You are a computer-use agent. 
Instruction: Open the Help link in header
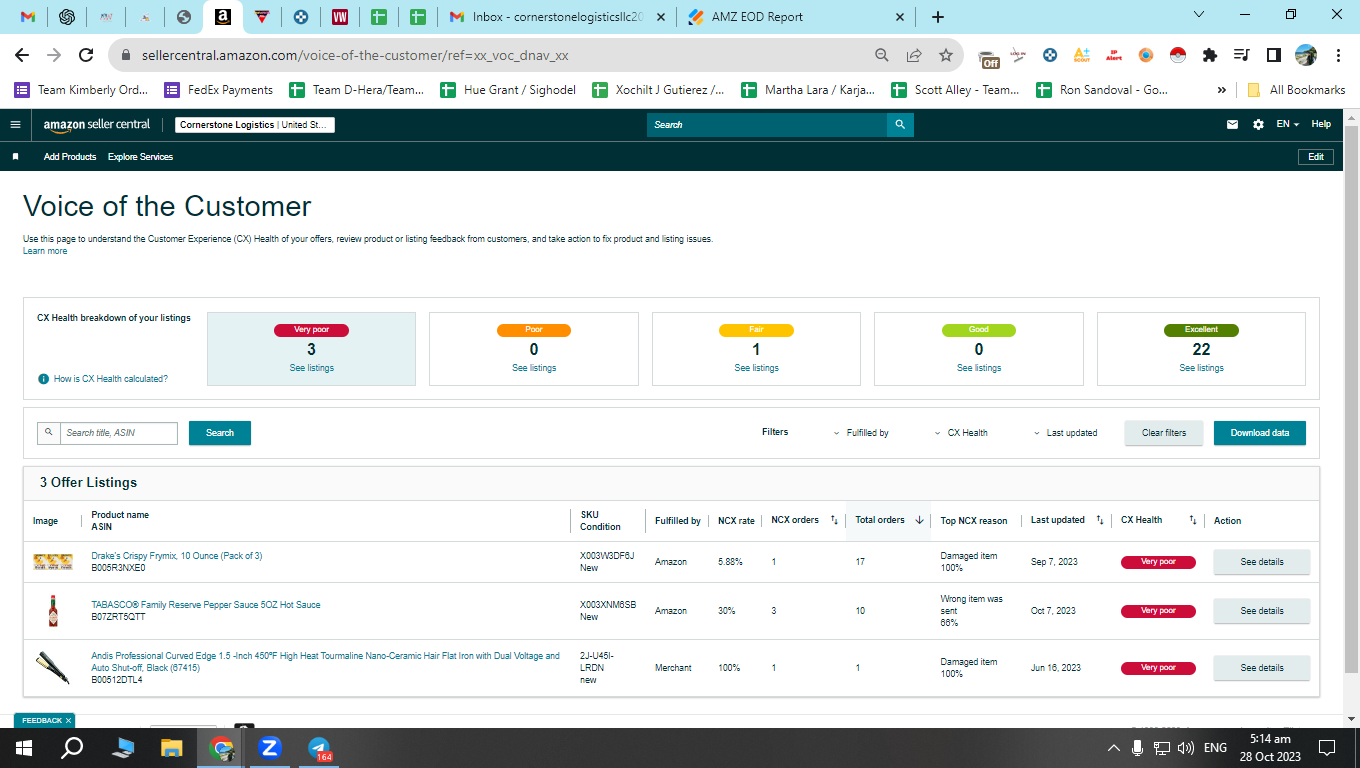click(x=1321, y=125)
